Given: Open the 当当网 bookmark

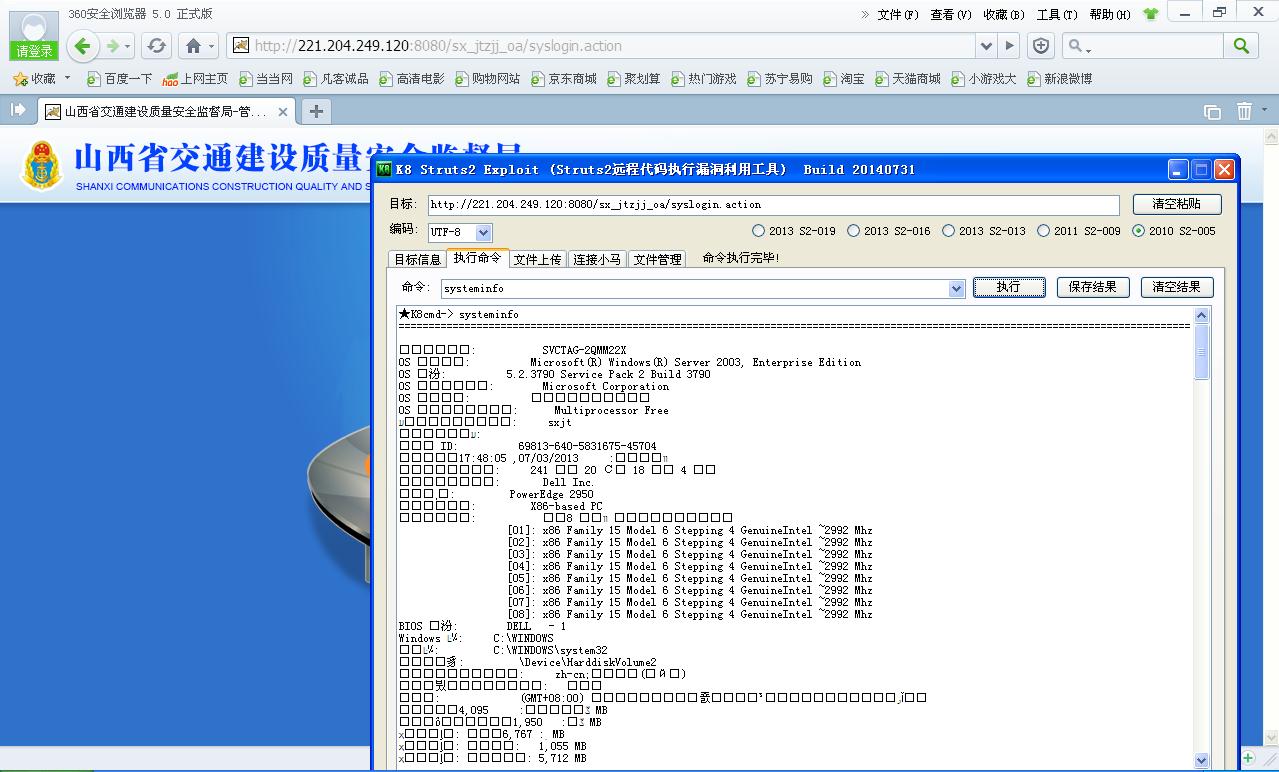Looking at the screenshot, I should tap(266, 78).
